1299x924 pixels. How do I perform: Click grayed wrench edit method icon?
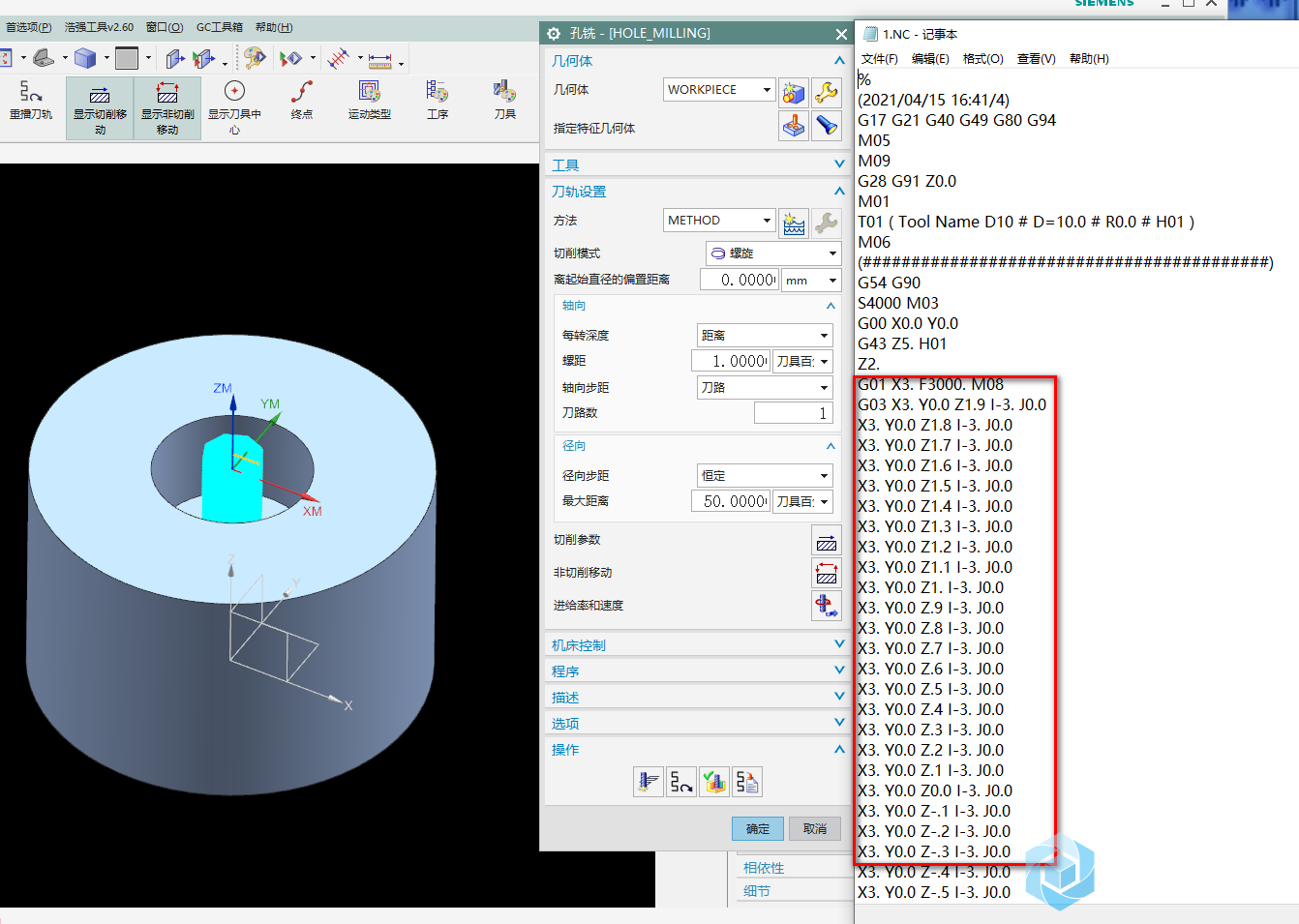(x=827, y=224)
